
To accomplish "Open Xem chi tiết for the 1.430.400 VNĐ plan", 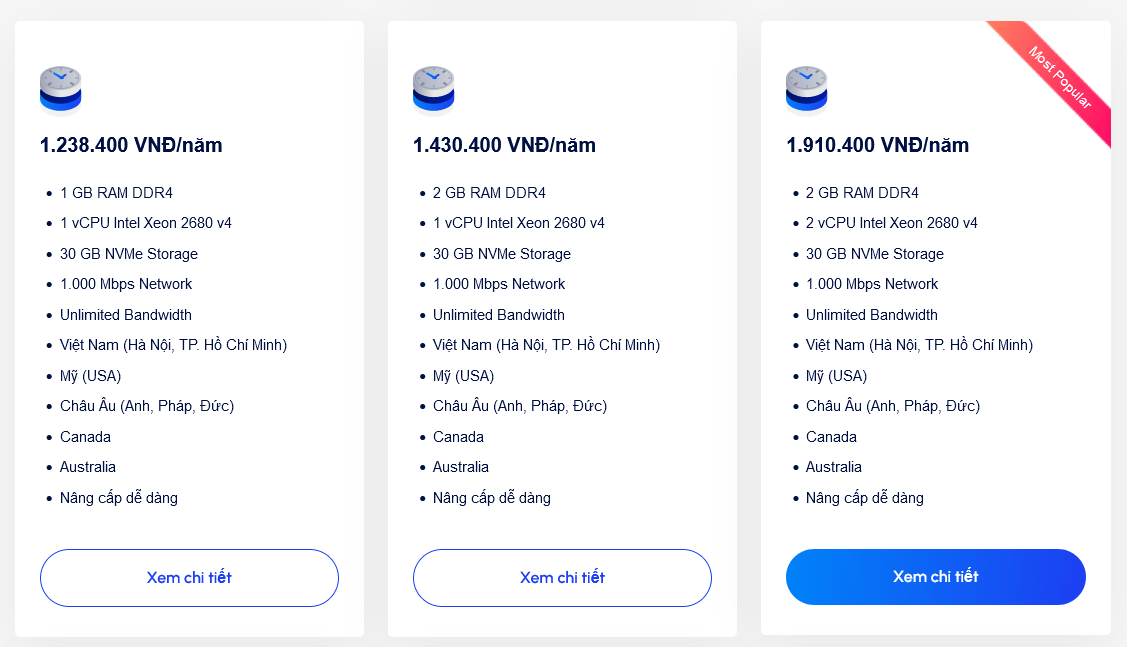I will coord(562,577).
